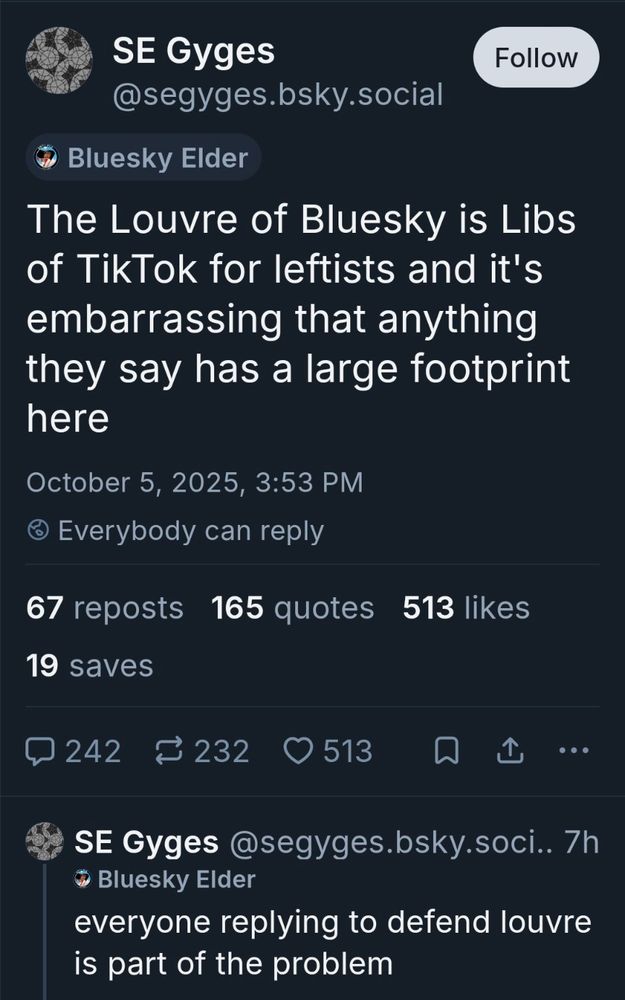View the 165 quotes of this post

point(291,608)
